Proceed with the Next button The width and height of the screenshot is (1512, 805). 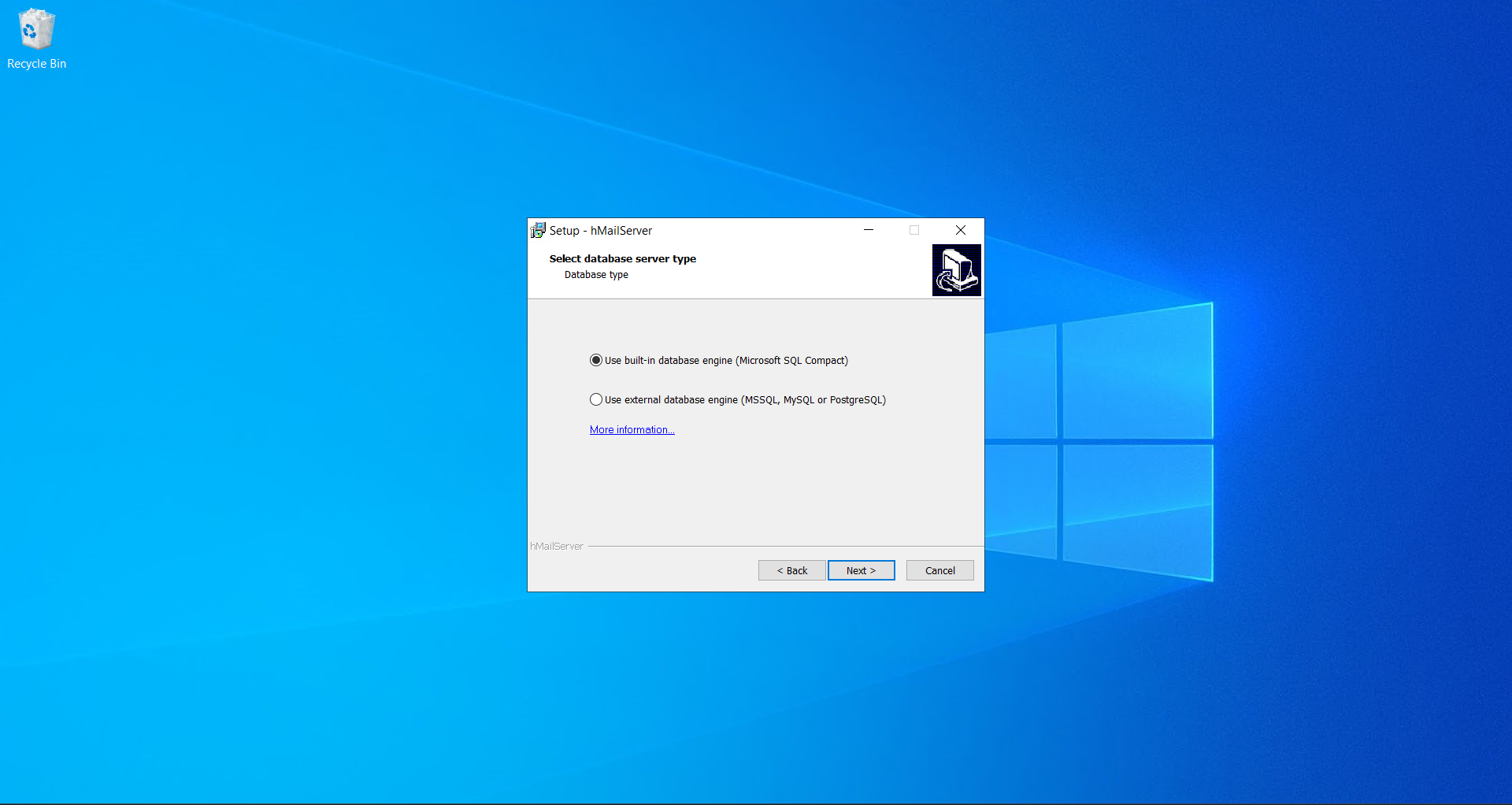(861, 570)
